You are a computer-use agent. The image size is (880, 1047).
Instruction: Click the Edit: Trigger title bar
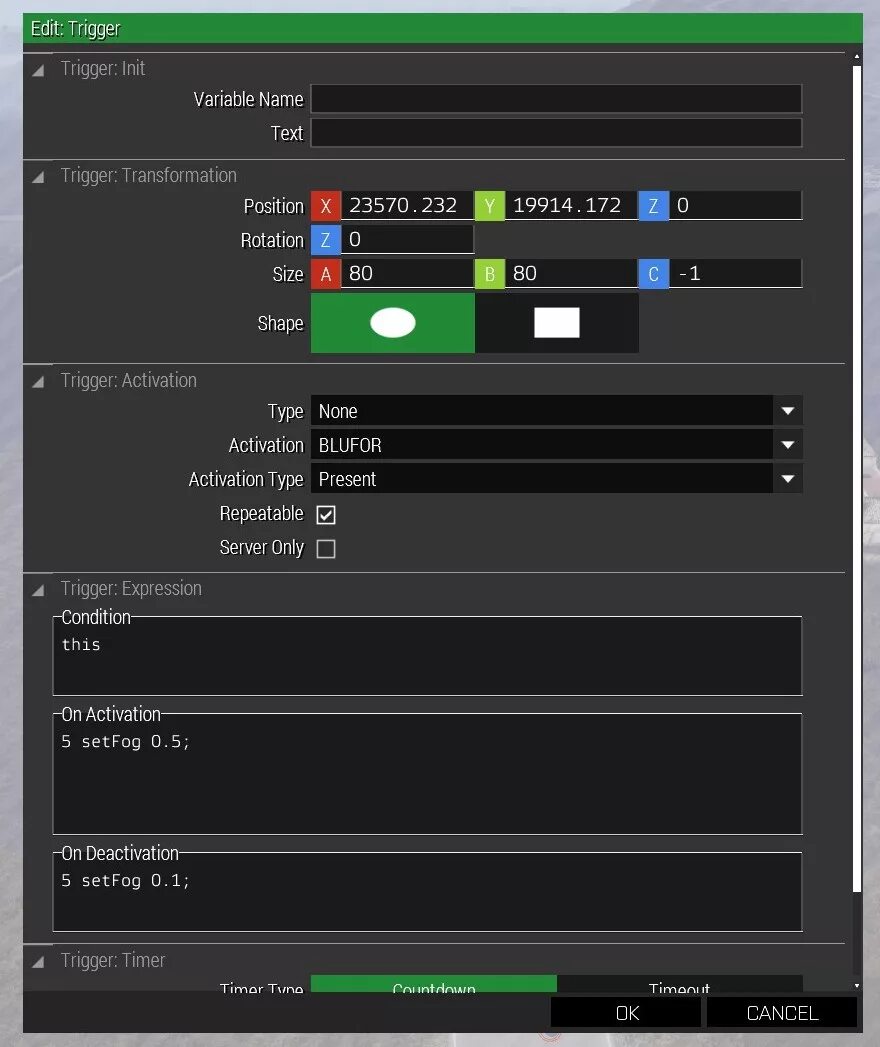click(x=443, y=28)
